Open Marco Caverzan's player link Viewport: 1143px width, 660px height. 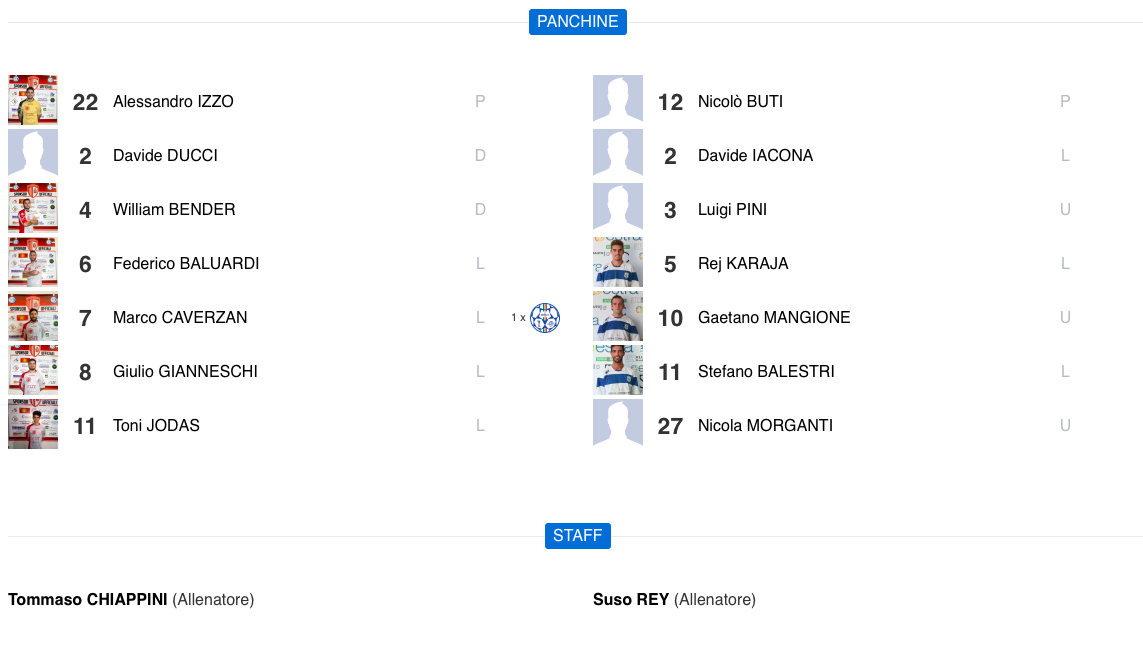click(180, 318)
